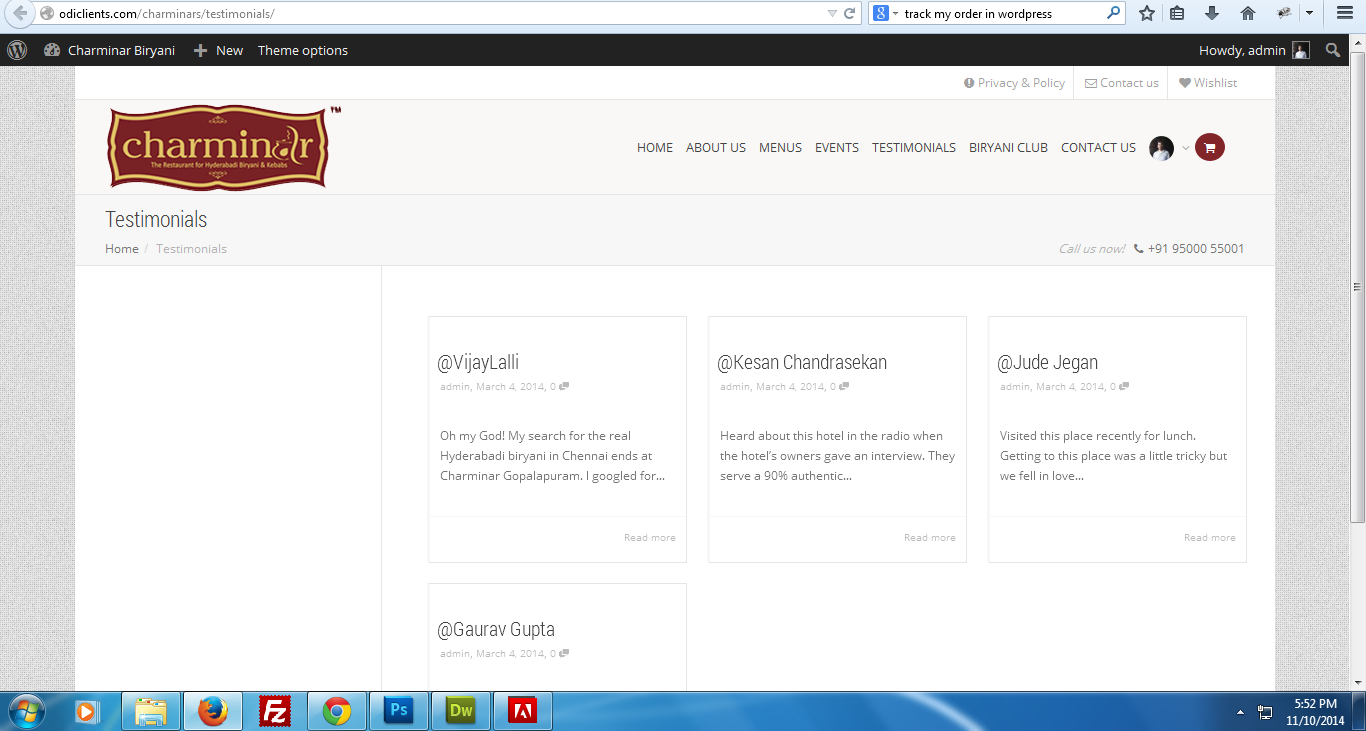Click the Charminar logo image
Viewport: 1366px width, 731px height.
click(x=219, y=147)
